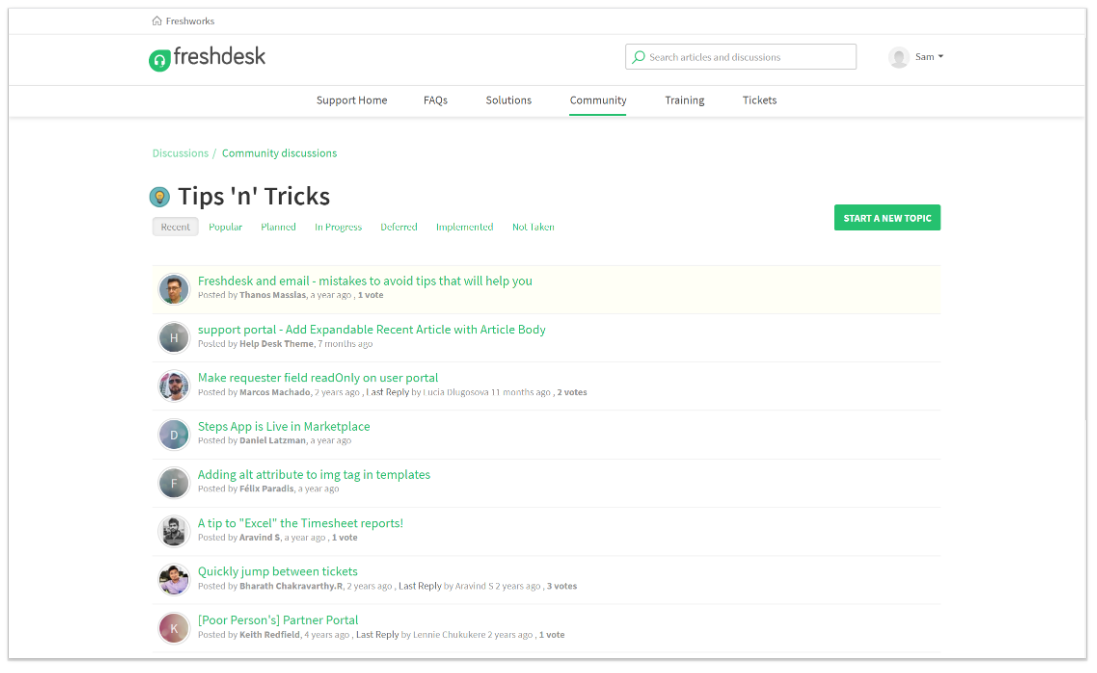Open the Discussions breadcrumb link
Screen dimensions: 1097x673
(180, 152)
